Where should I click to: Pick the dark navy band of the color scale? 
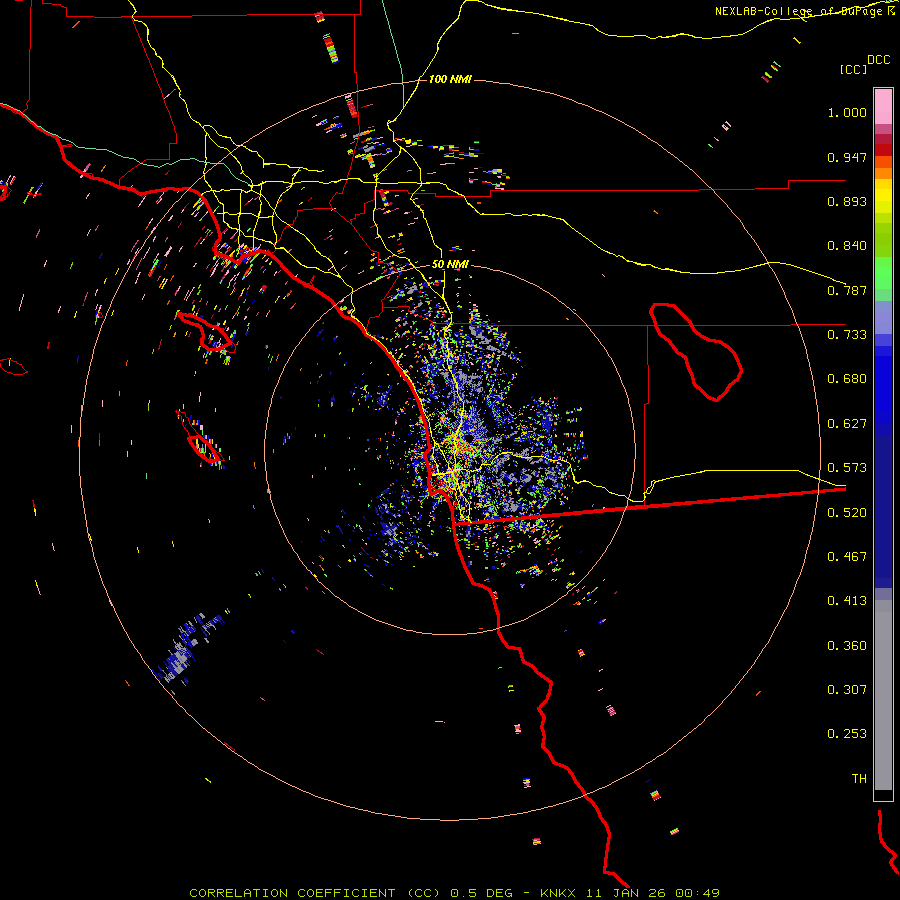tap(883, 511)
